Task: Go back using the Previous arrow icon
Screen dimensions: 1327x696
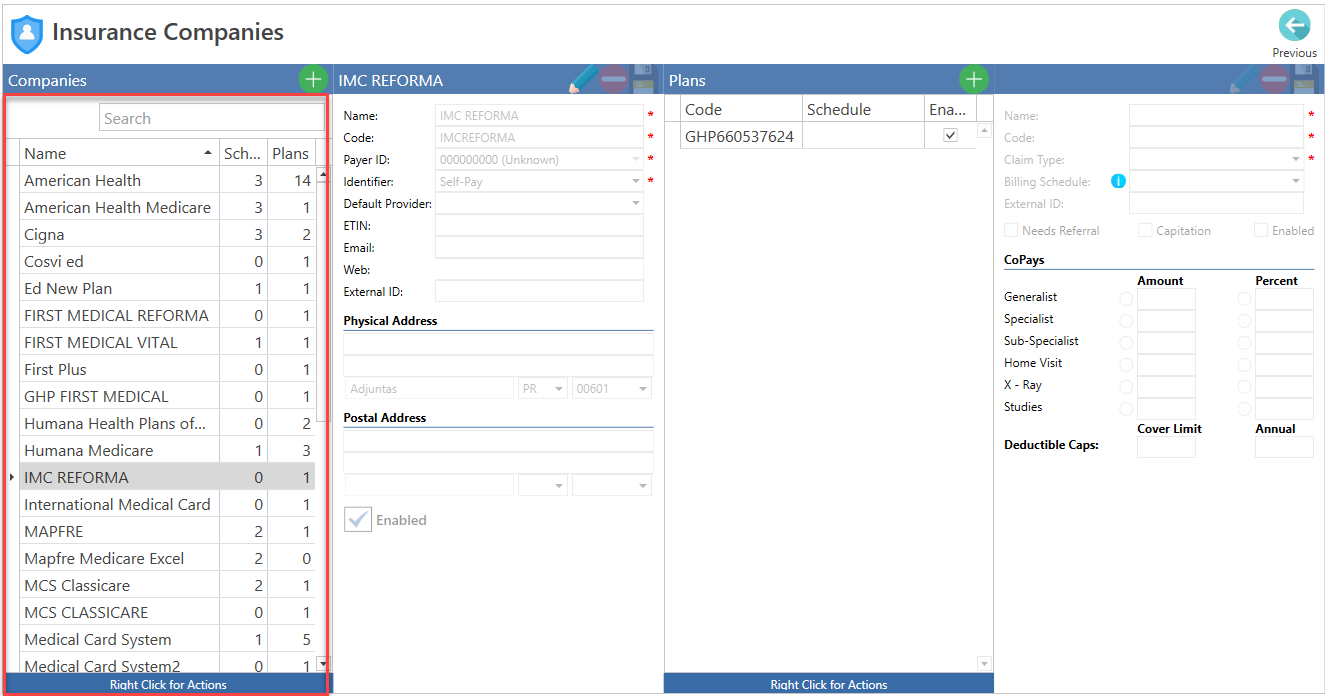Action: click(x=1294, y=26)
